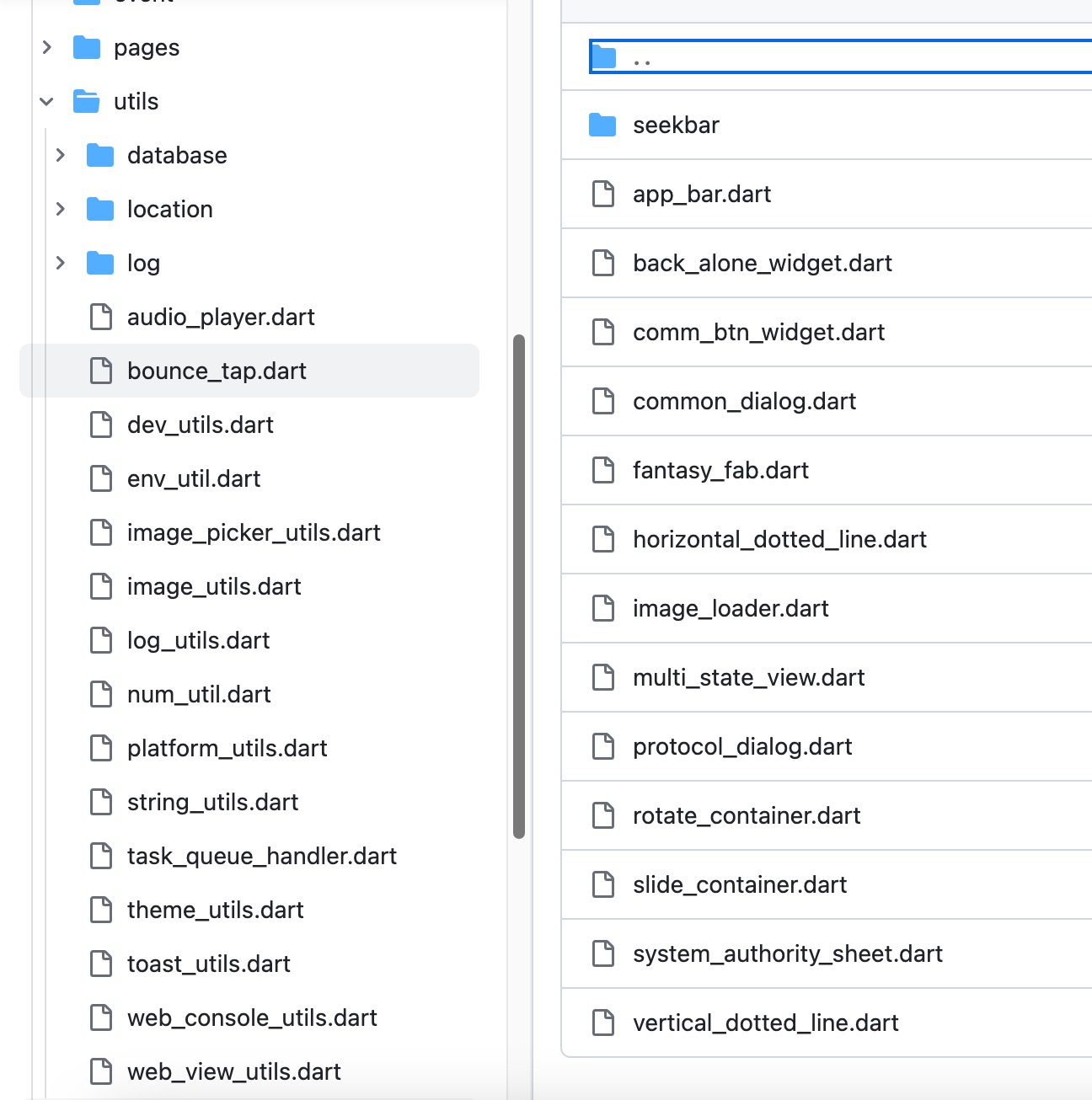Click file icon beside back_alone_widget.dart

tap(603, 264)
